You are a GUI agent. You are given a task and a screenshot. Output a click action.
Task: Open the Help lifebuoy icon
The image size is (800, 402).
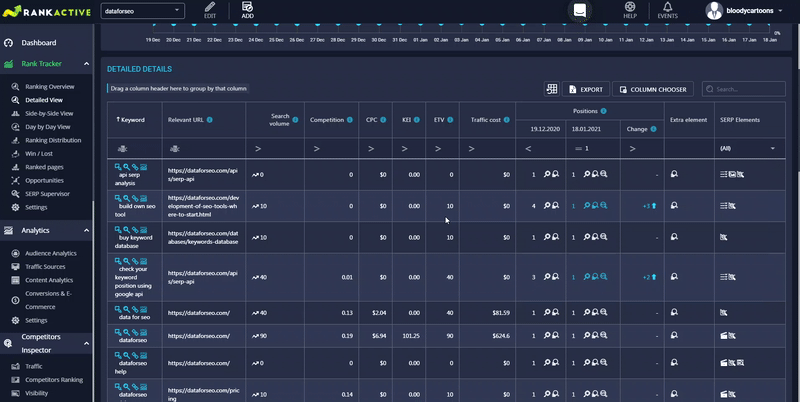(x=630, y=7)
